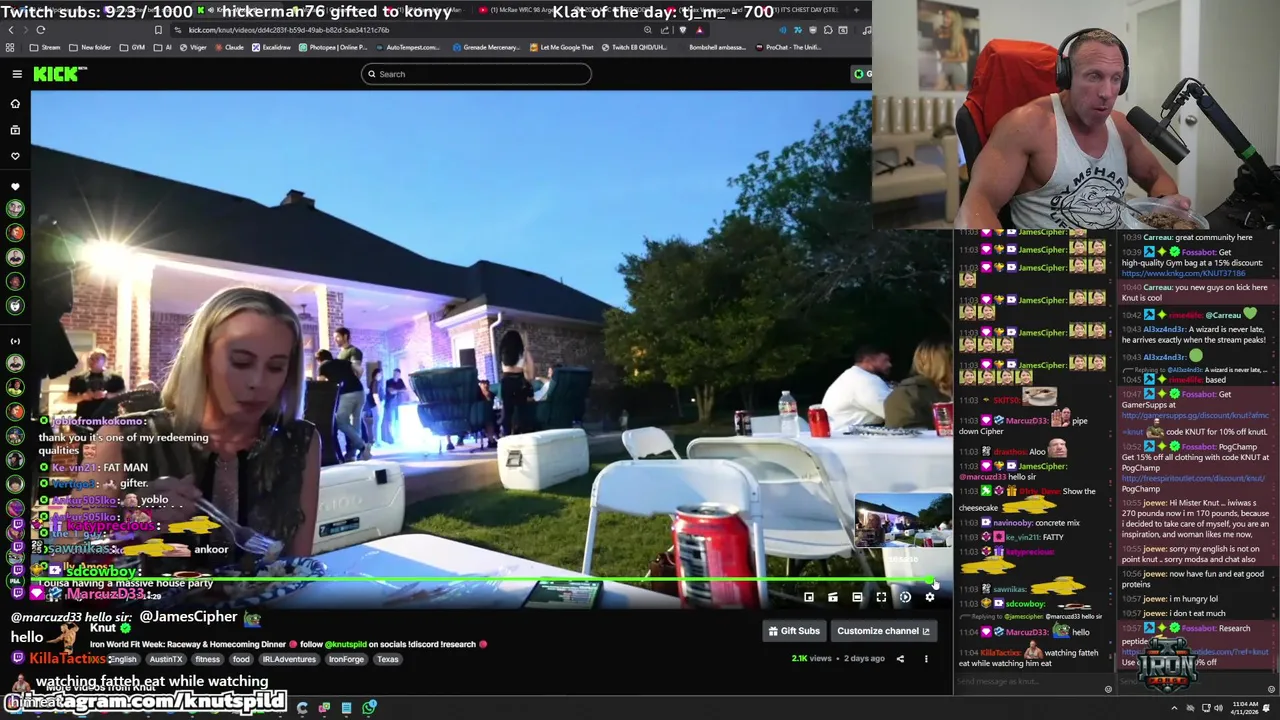
Task: Select the food tag
Action: (241, 660)
